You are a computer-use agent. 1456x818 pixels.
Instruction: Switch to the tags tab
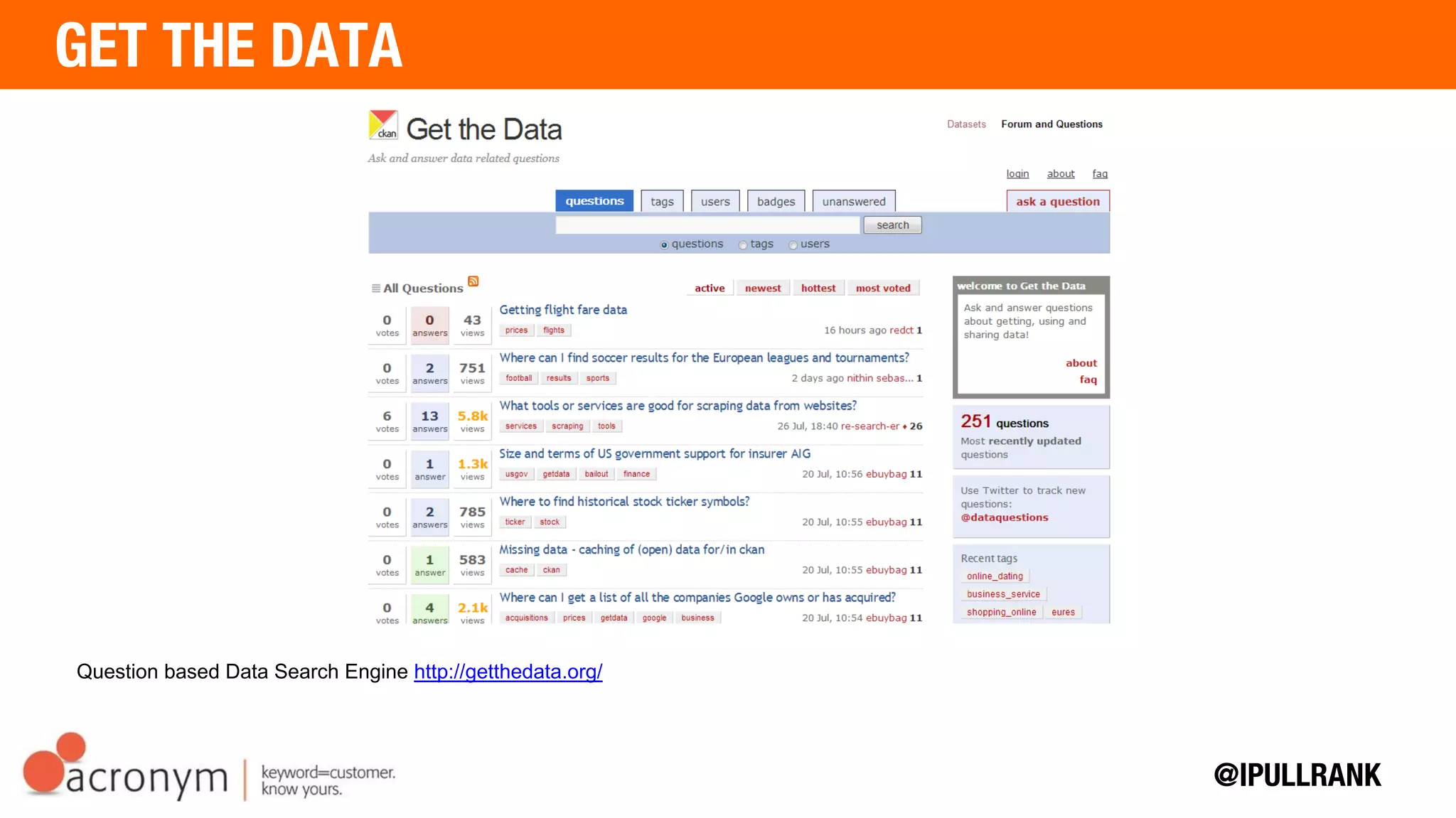662,202
